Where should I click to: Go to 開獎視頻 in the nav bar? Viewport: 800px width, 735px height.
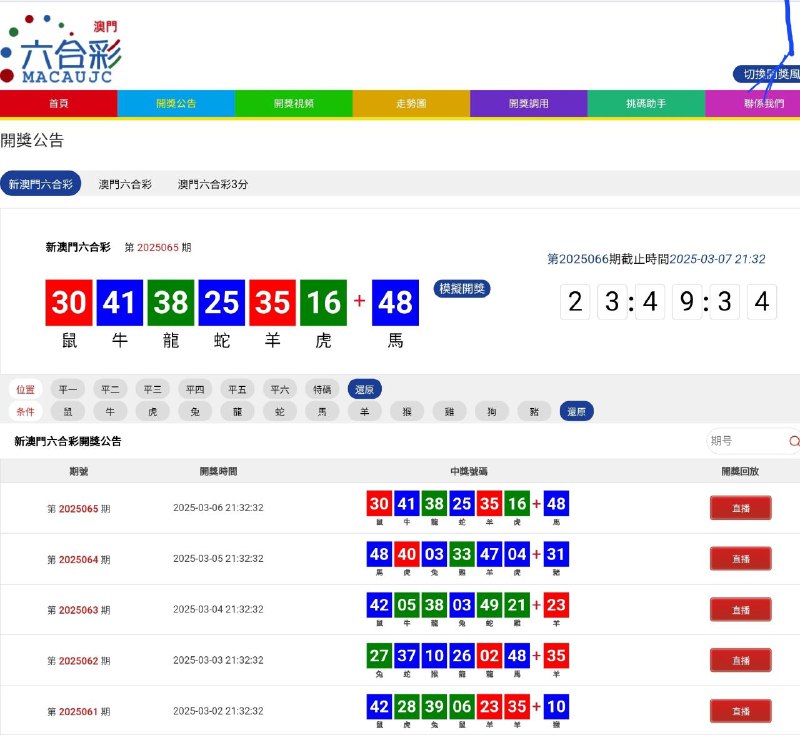point(293,104)
